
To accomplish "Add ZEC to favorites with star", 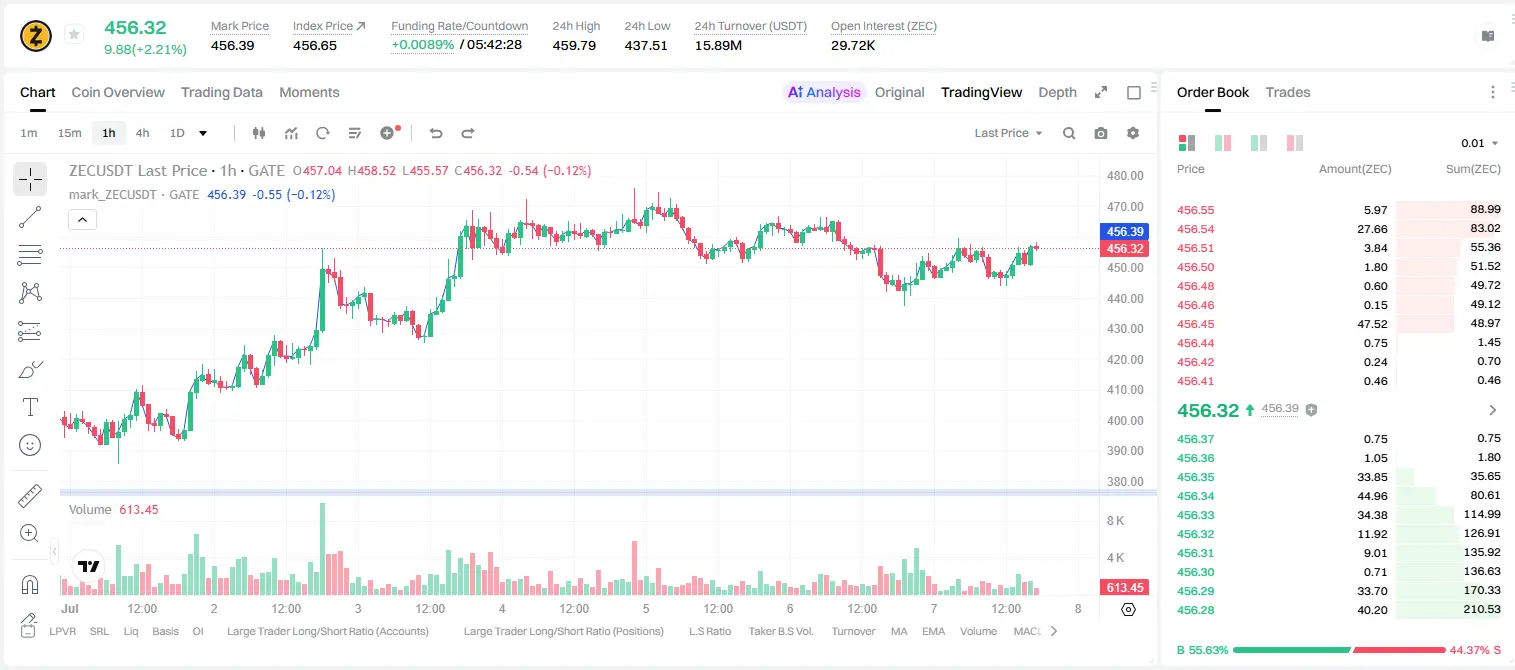I will point(73,35).
